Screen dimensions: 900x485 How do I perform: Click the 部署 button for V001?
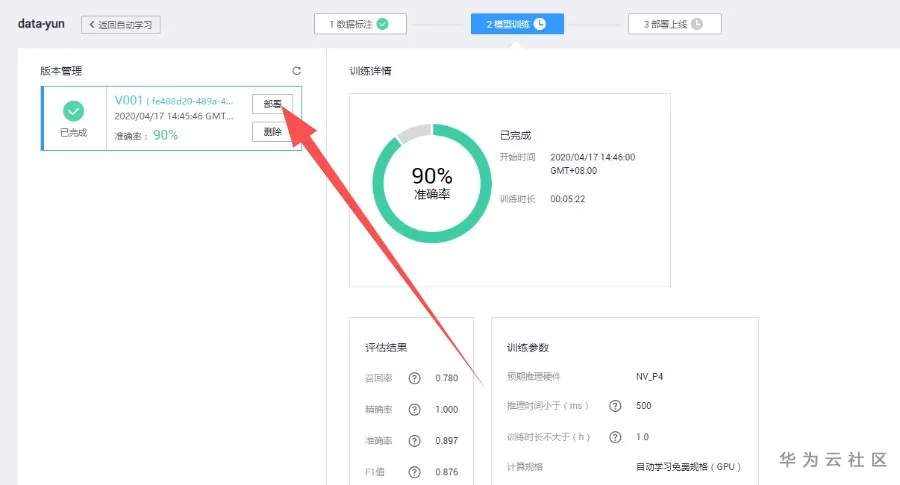(272, 104)
